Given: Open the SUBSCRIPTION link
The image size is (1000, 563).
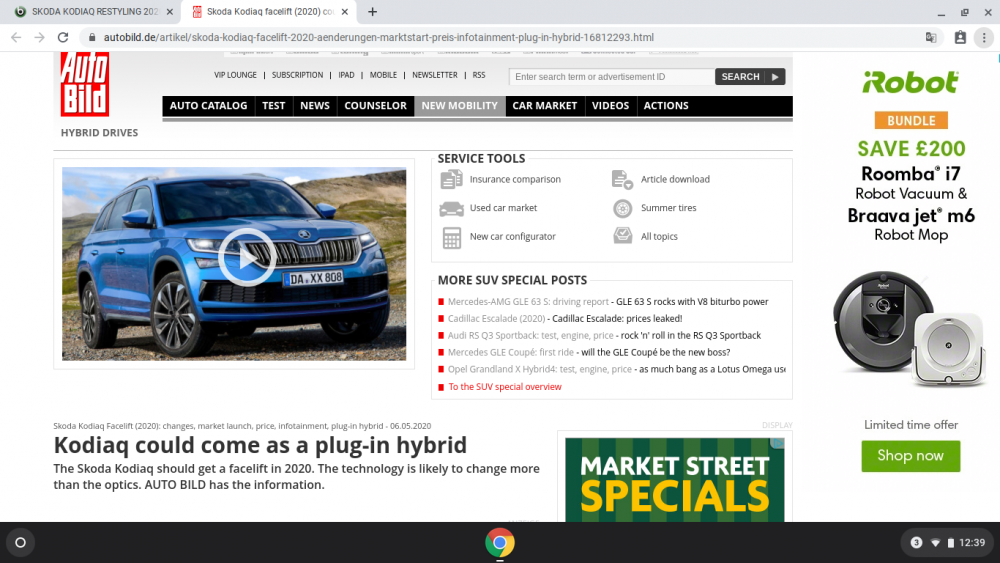Looking at the screenshot, I should tap(297, 75).
